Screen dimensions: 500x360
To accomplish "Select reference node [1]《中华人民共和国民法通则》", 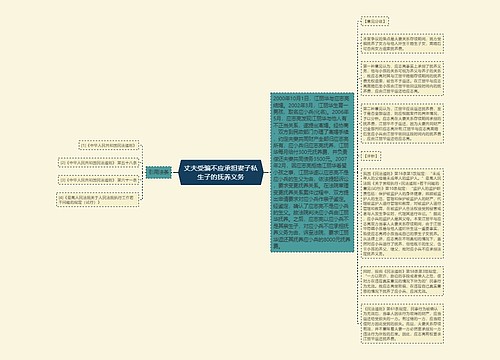I will tap(109, 146).
